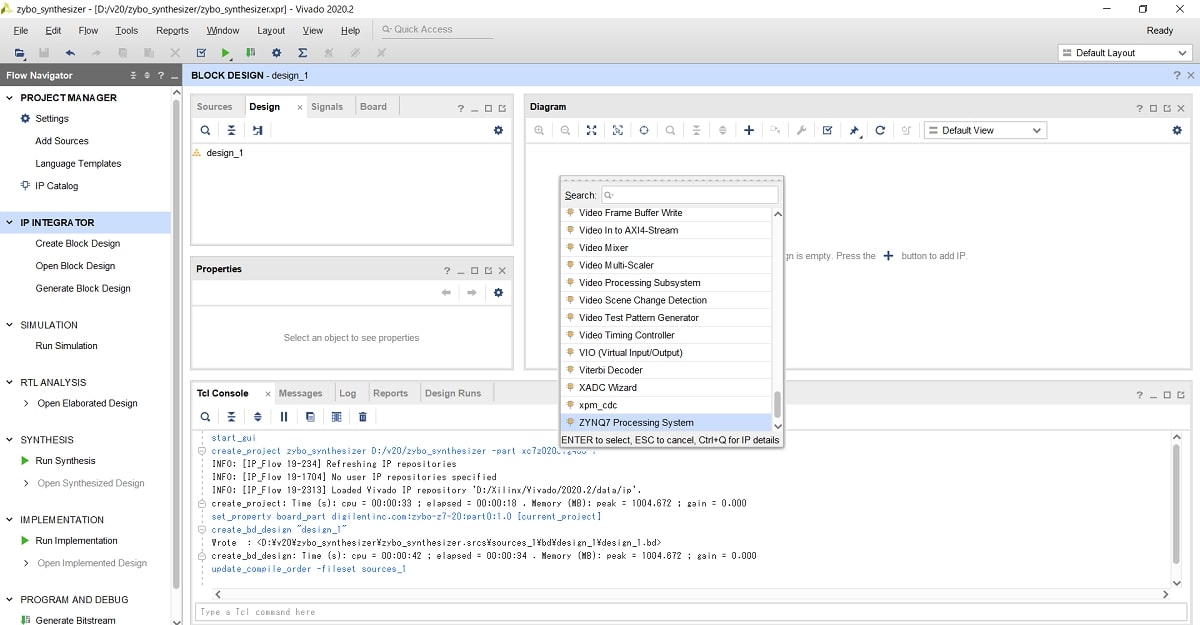Open the Tools menu
Screen dimensions: 1200x625
tap(127, 31)
